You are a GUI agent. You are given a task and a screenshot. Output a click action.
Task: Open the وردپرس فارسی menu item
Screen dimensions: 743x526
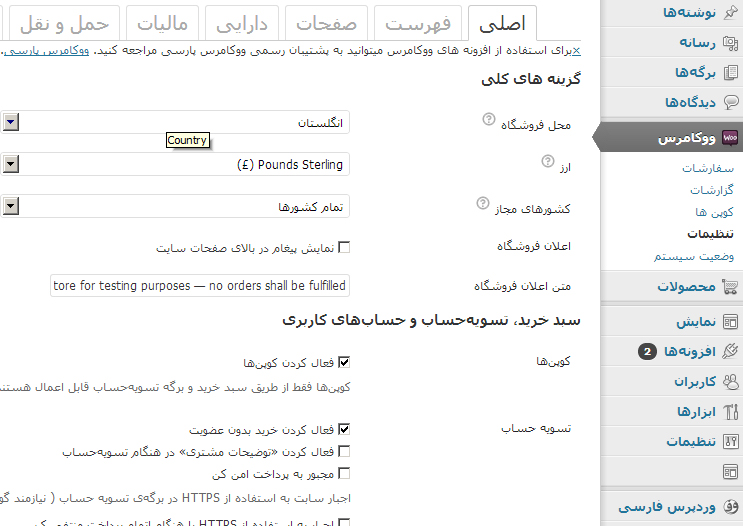(667, 508)
